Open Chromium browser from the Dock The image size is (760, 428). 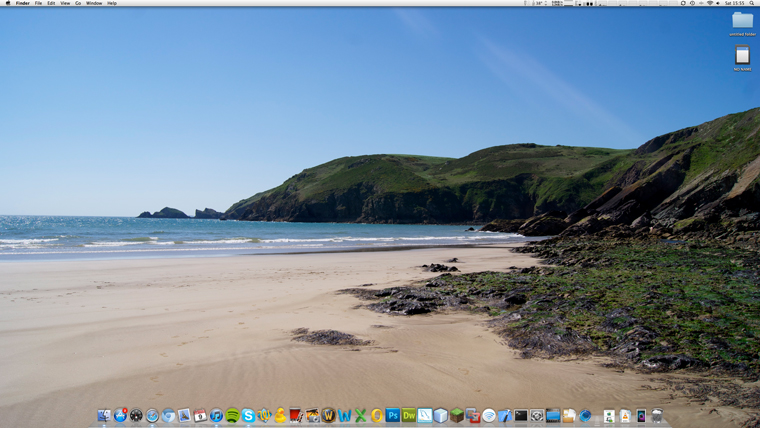click(x=168, y=415)
